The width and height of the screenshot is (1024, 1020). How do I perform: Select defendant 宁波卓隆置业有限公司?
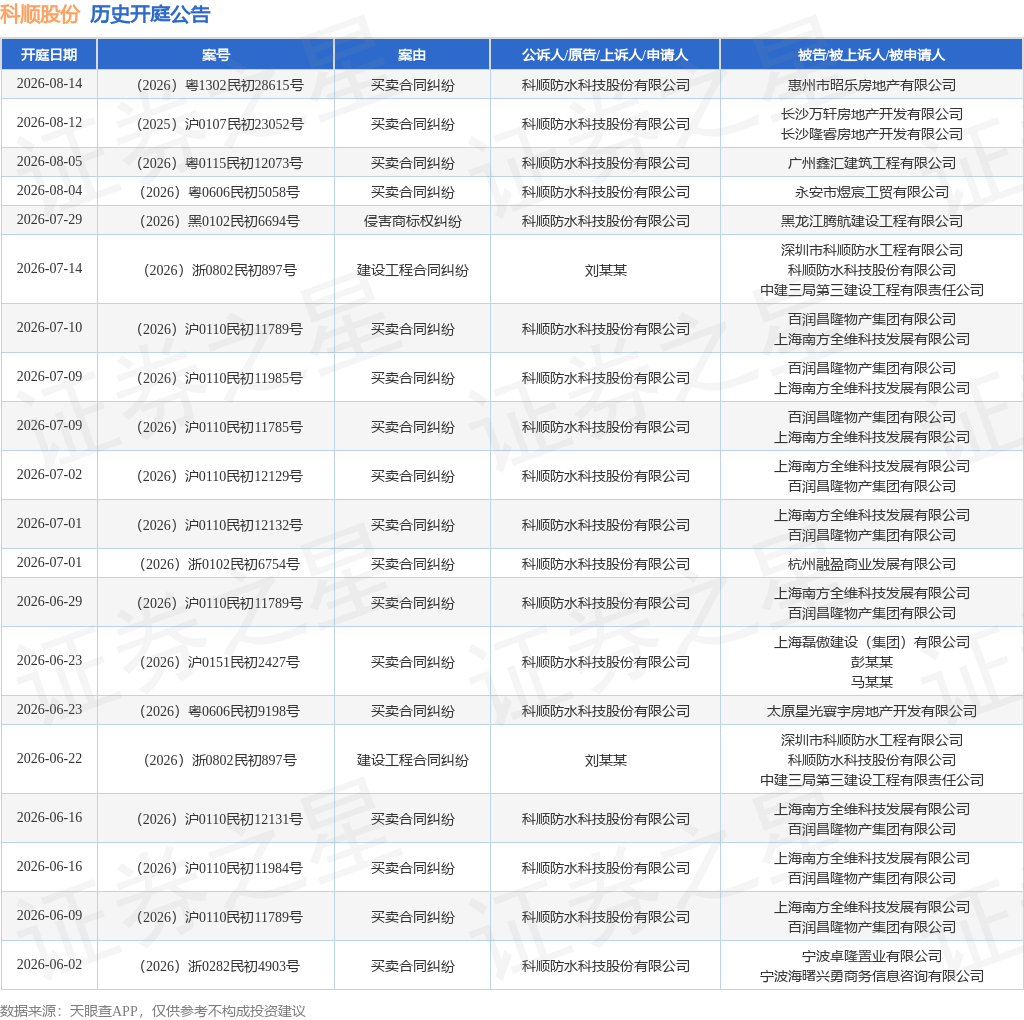tap(872, 956)
